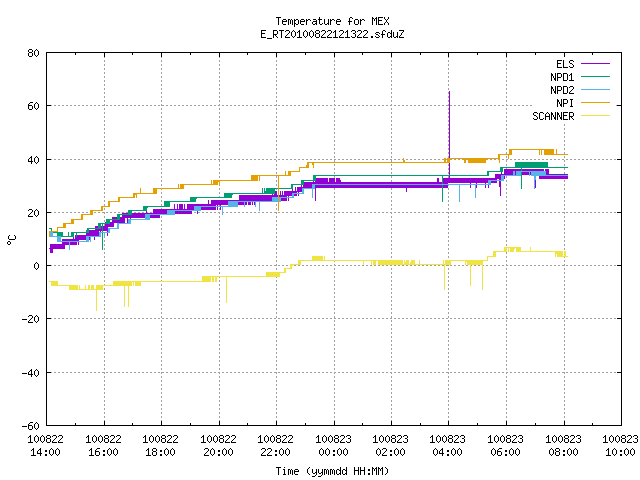Click the x-axis tick label 100822 20:00

[x=218, y=446]
